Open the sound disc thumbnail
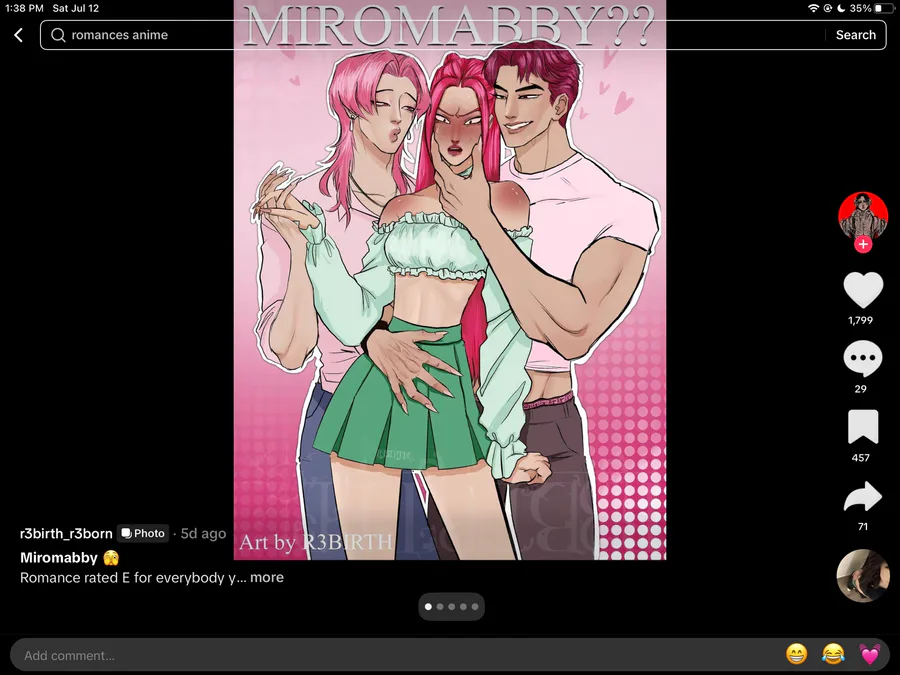This screenshot has width=900, height=675. (863, 576)
